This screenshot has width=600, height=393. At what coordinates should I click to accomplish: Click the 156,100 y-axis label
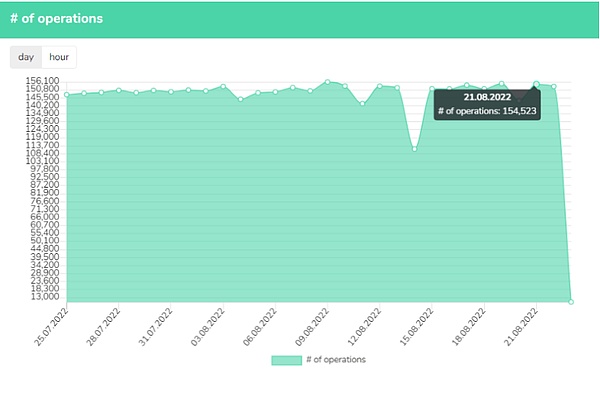(42, 81)
